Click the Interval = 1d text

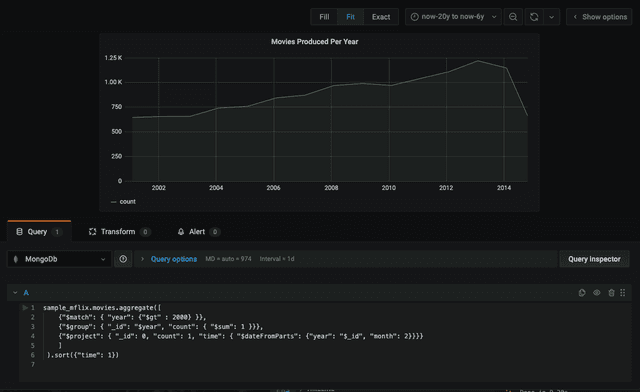tap(277, 259)
